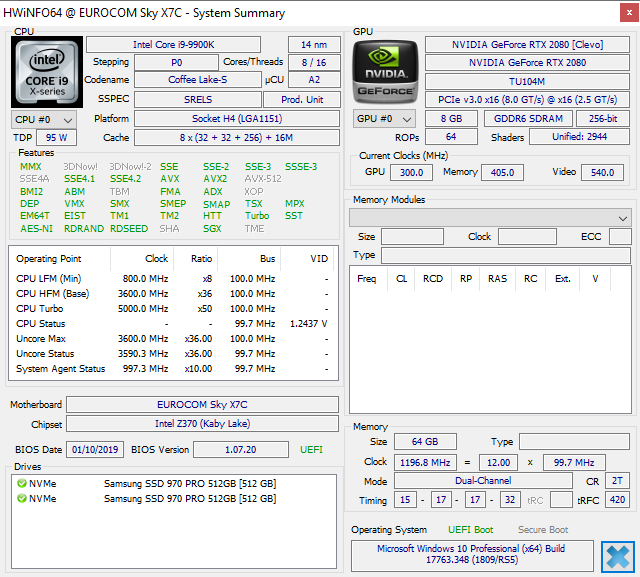The image size is (640, 577).
Task: Click the CPU HFM (Base) row
Action: pos(173,293)
